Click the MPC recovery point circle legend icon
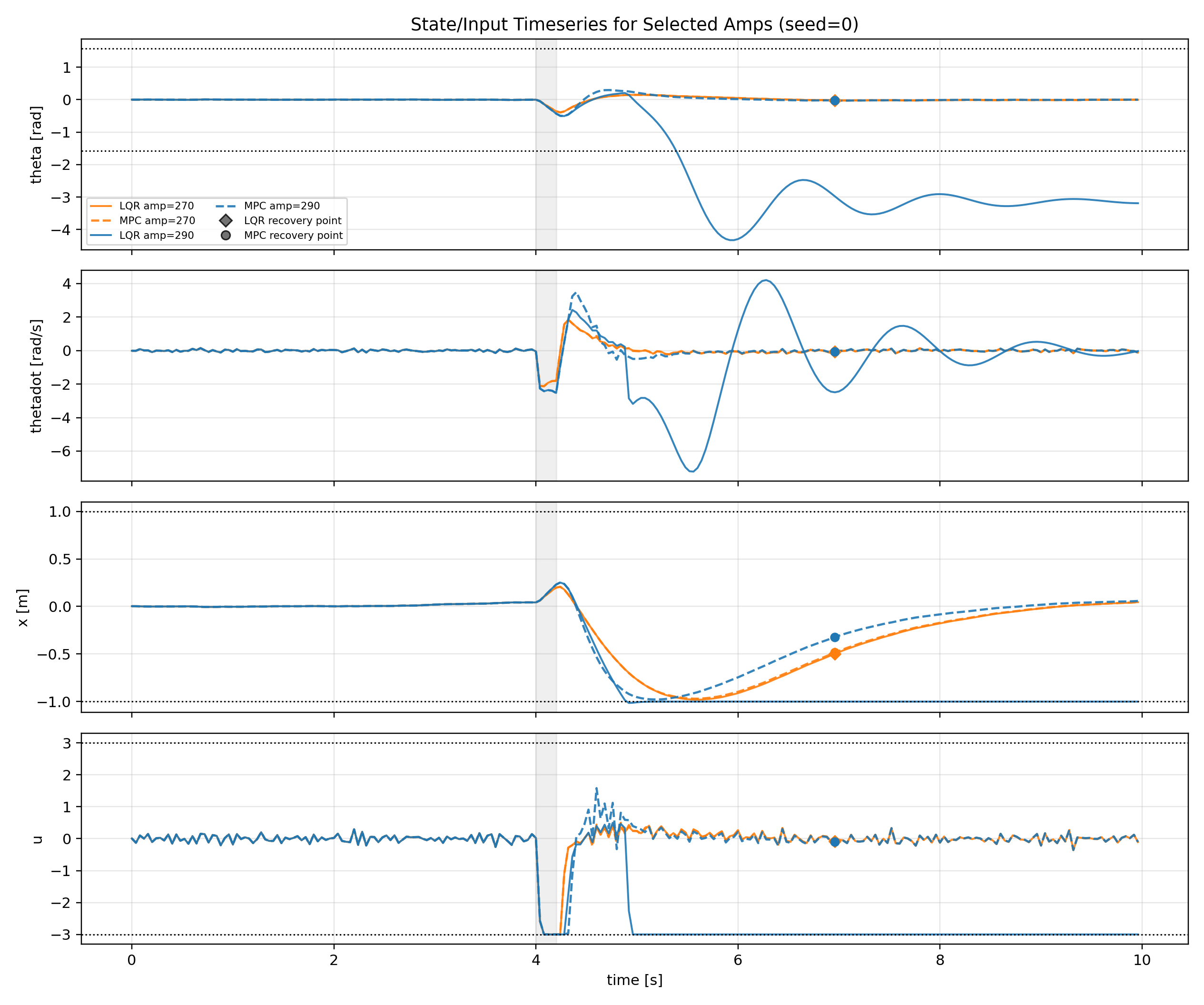 tap(226, 236)
